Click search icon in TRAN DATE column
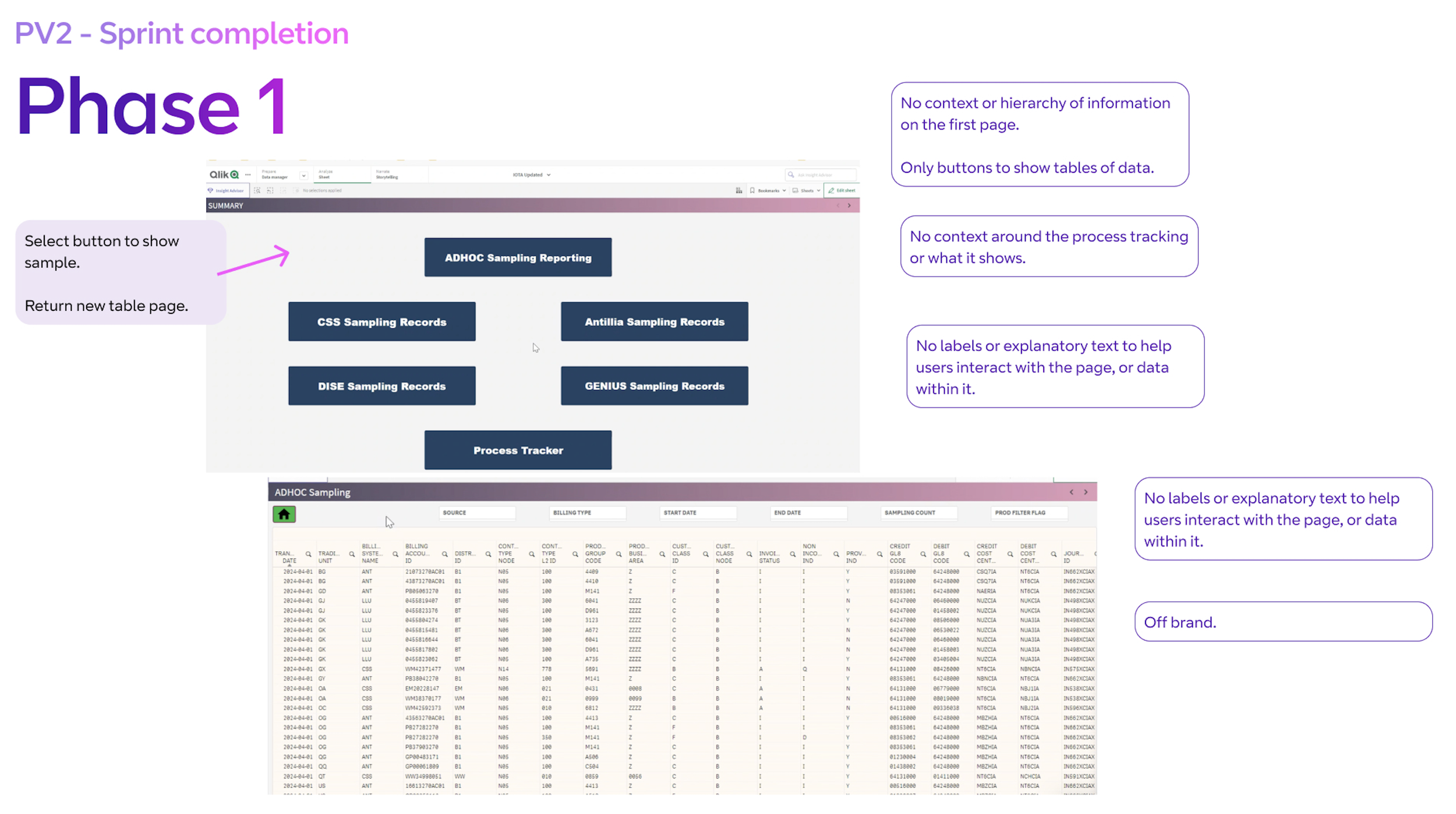 (x=308, y=554)
